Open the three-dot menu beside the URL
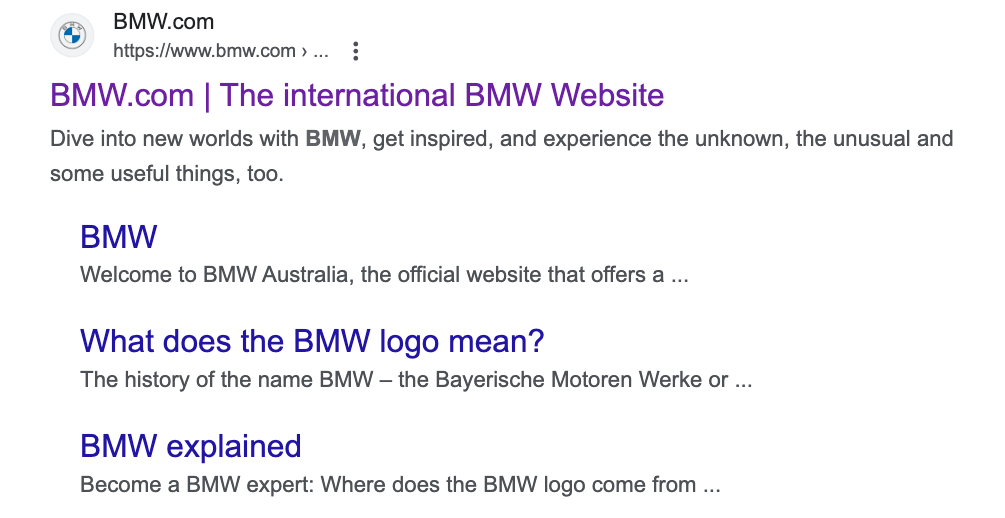The height and width of the screenshot is (518, 1005). tap(356, 51)
